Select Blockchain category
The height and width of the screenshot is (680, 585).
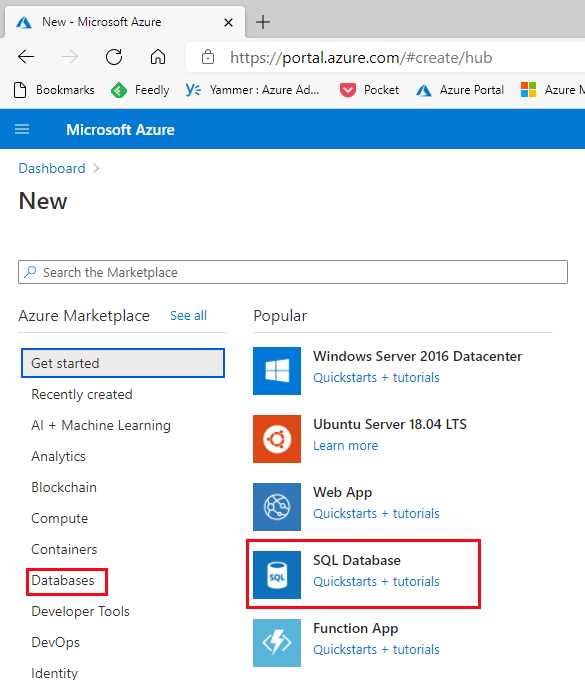[64, 487]
